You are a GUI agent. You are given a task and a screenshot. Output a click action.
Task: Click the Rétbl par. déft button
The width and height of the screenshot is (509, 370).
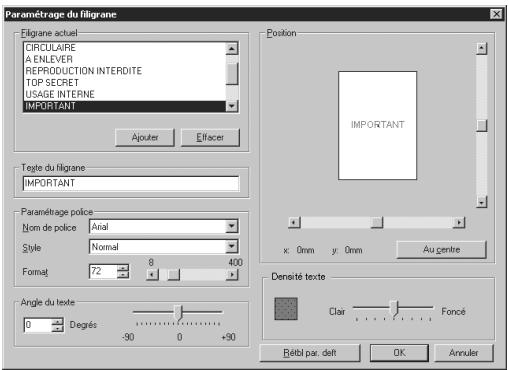click(x=310, y=353)
